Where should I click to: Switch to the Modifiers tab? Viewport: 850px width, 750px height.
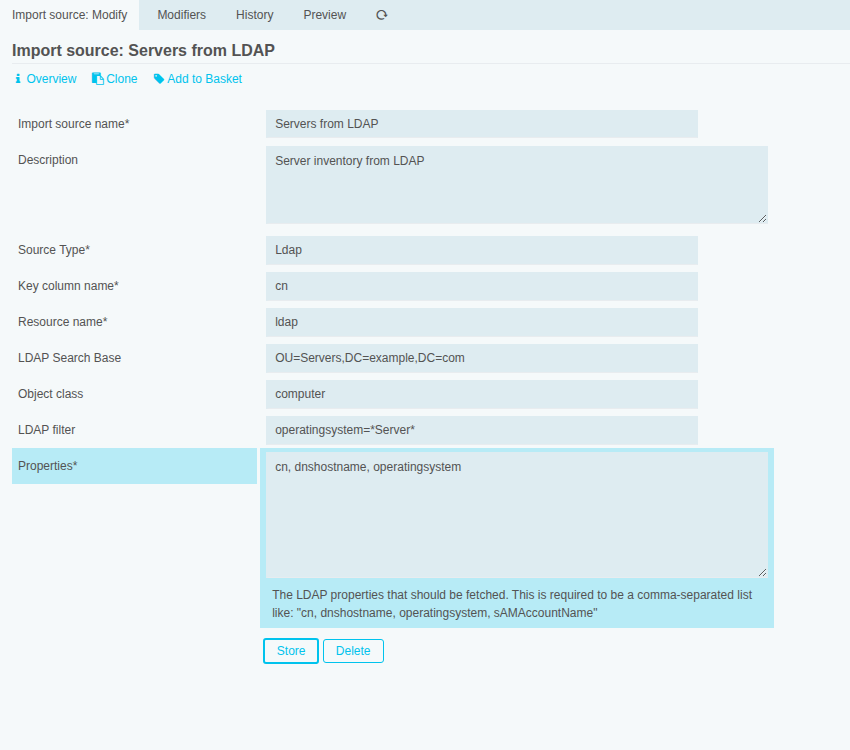pos(182,15)
